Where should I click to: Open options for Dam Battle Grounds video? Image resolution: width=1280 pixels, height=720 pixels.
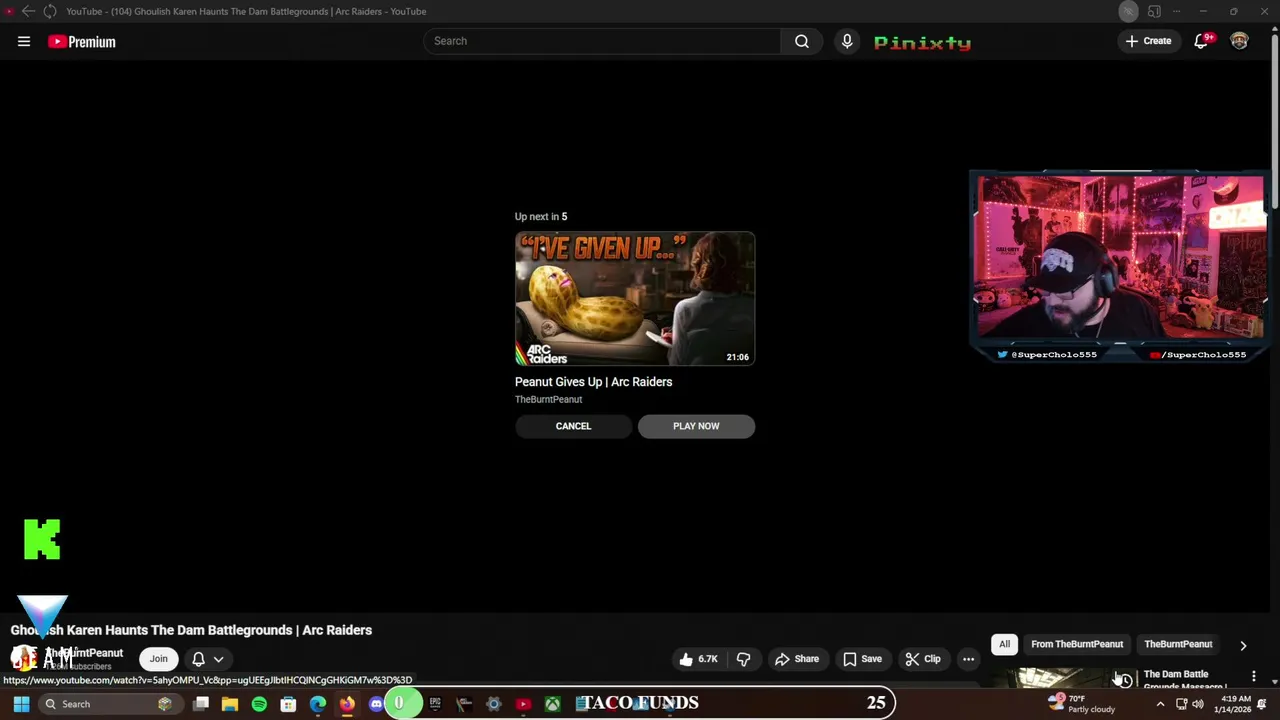pos(1253,677)
